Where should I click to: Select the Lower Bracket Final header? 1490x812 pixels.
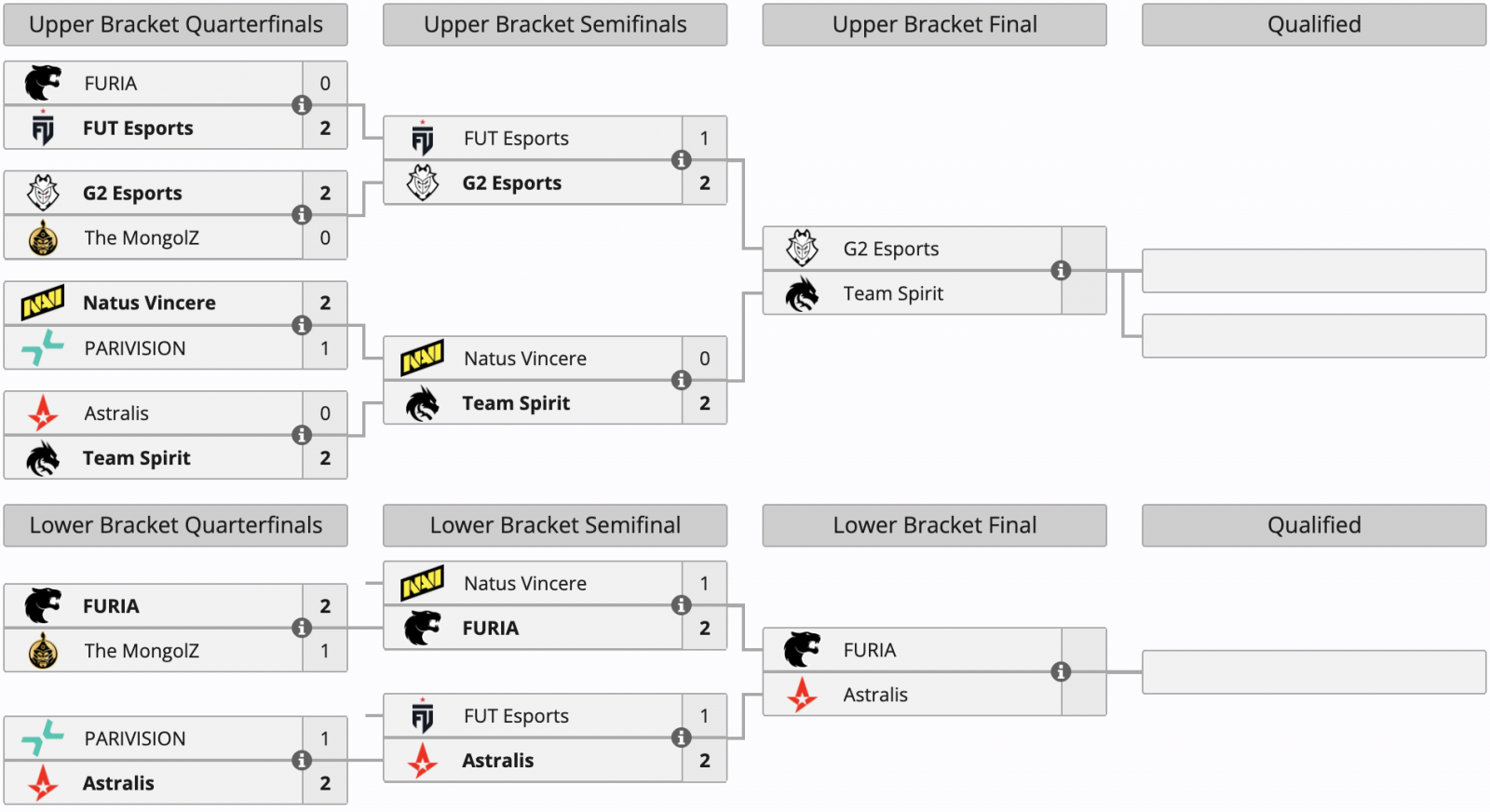pyautogui.click(x=934, y=525)
